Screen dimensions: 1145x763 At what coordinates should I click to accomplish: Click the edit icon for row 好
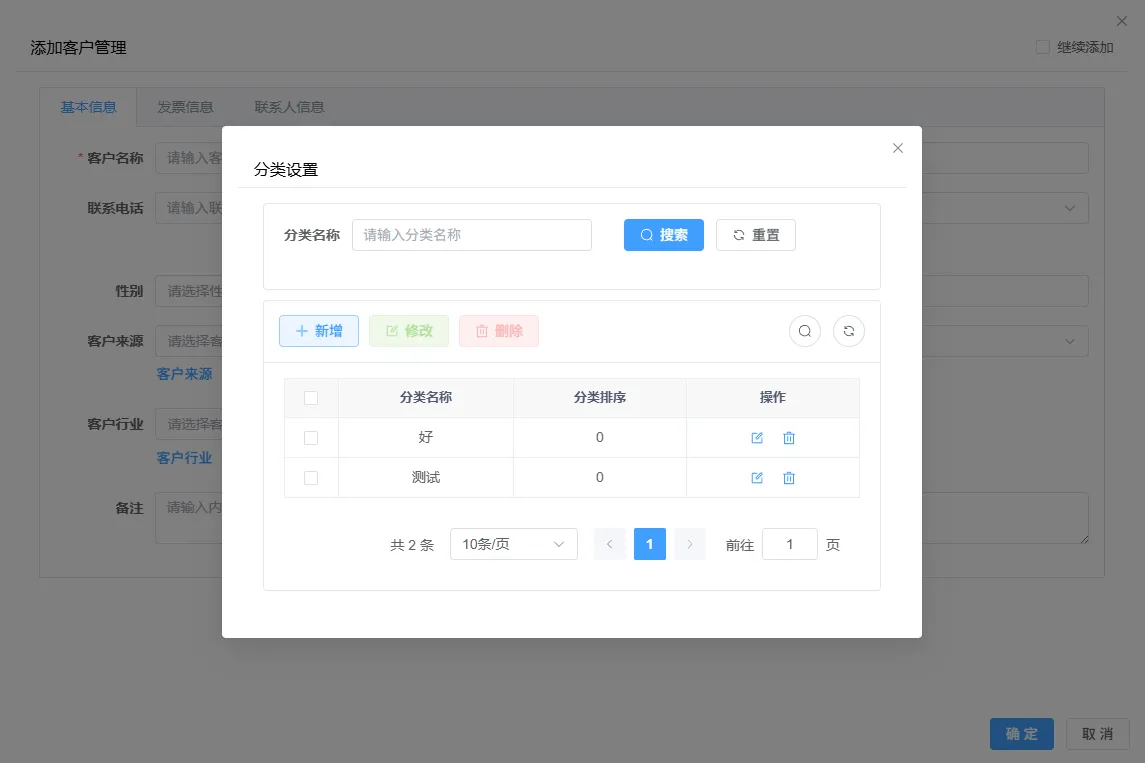(757, 438)
